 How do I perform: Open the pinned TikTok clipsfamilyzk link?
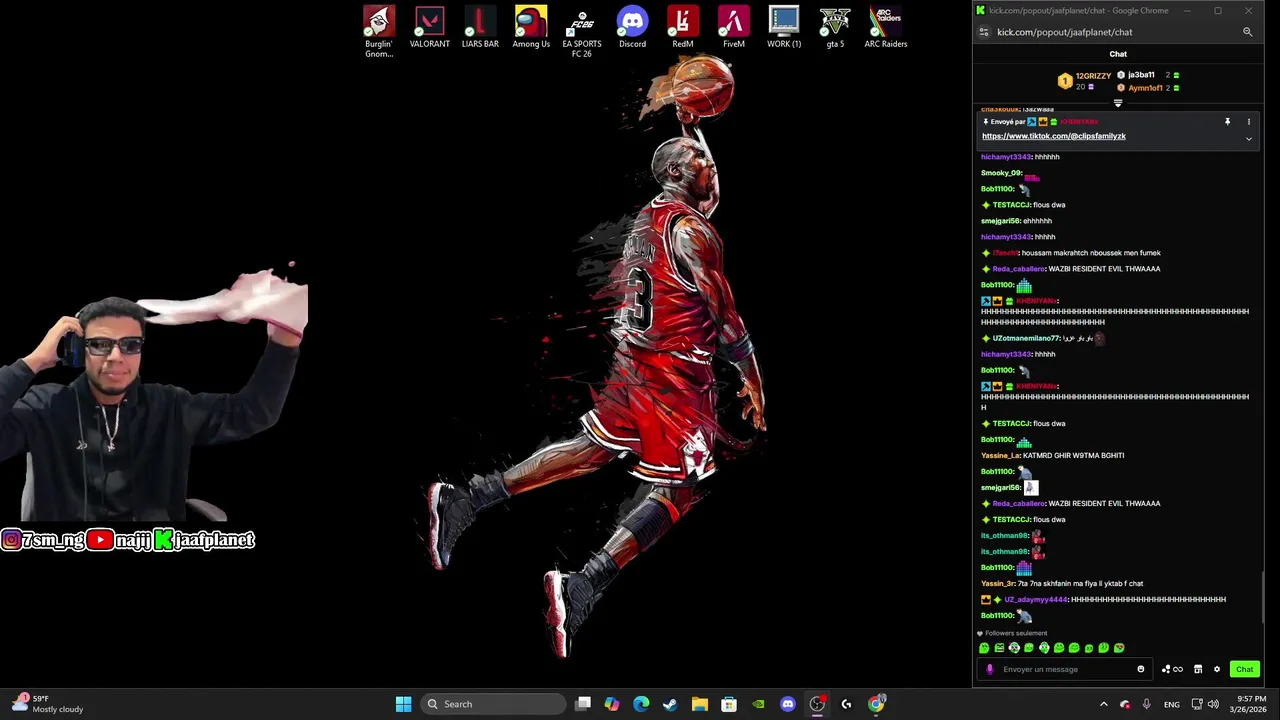click(1053, 136)
